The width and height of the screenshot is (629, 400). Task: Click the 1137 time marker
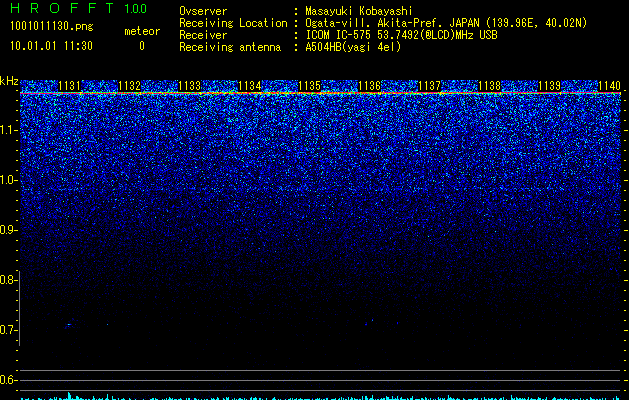pyautogui.click(x=430, y=86)
